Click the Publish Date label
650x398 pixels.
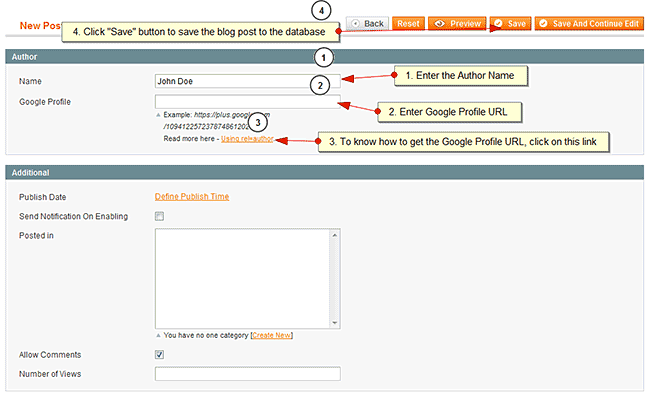(43, 197)
